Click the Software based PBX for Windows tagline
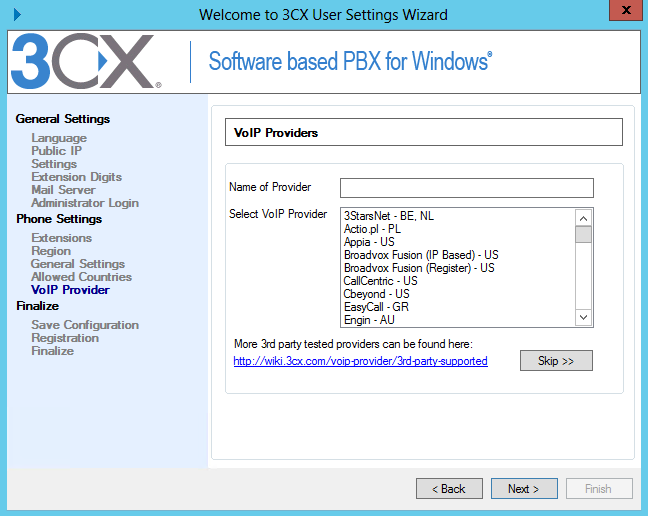 coord(350,62)
